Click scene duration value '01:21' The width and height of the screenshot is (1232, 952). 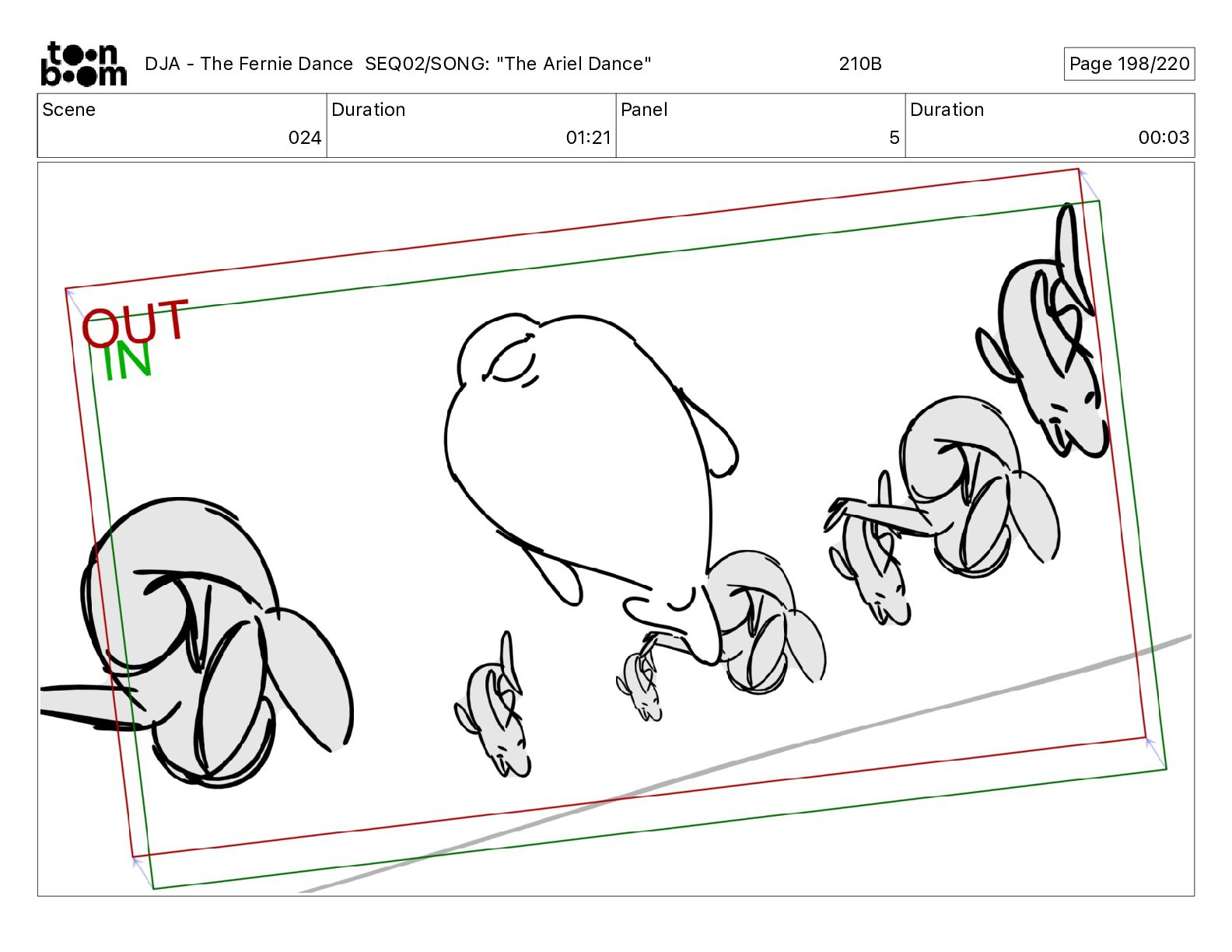pyautogui.click(x=589, y=138)
